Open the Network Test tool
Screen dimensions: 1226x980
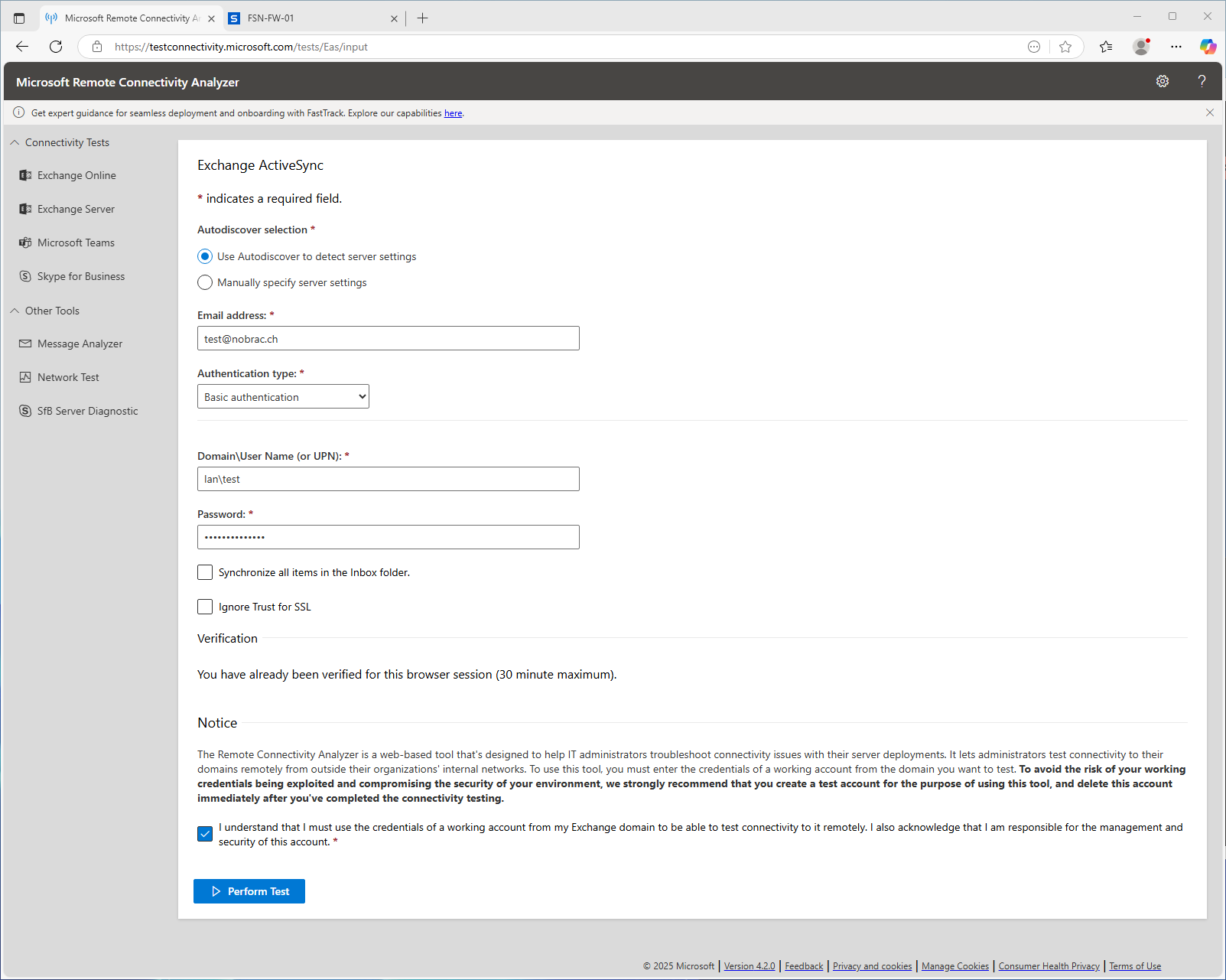tap(68, 377)
